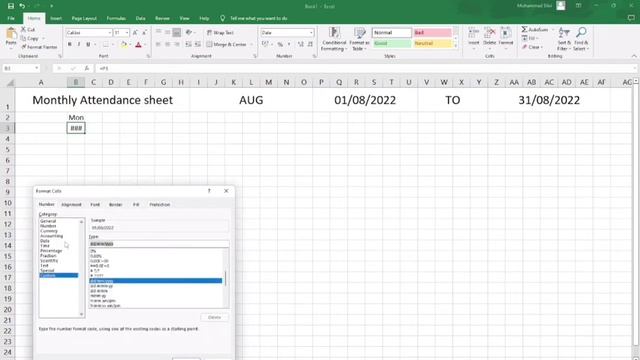640x360 pixels.
Task: Enable Wrap Text
Action: 220,33
